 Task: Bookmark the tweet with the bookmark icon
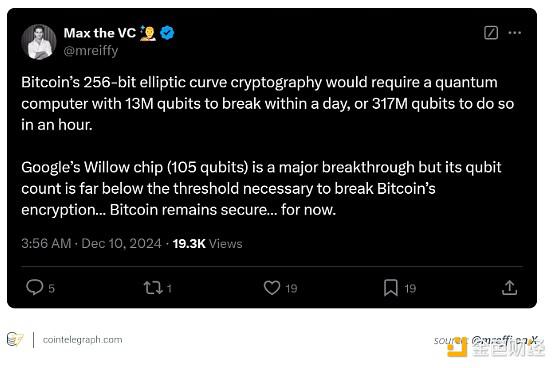(x=391, y=288)
